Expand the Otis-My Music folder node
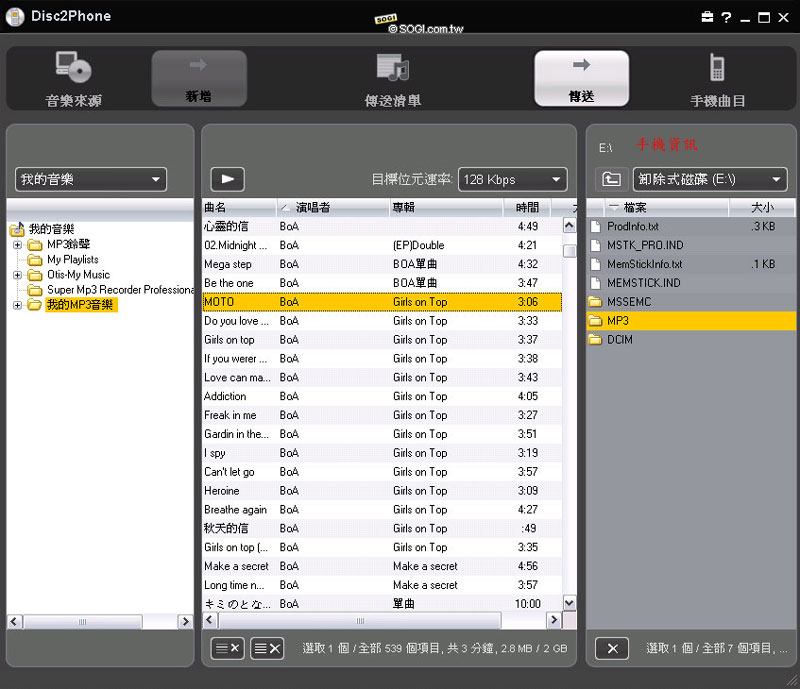This screenshot has width=800, height=689. point(17,275)
